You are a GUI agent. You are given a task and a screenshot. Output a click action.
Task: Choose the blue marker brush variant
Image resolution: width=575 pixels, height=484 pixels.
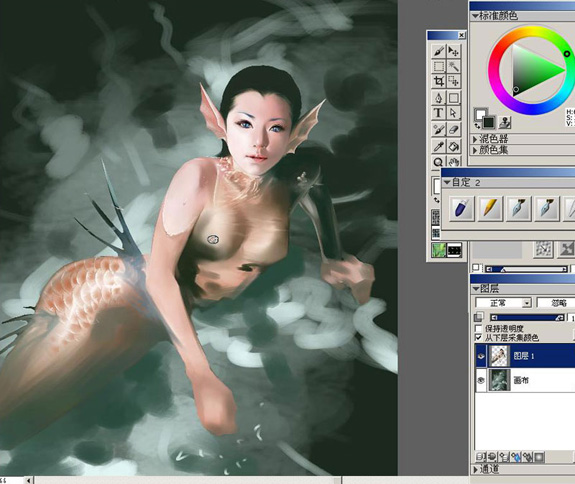(461, 208)
